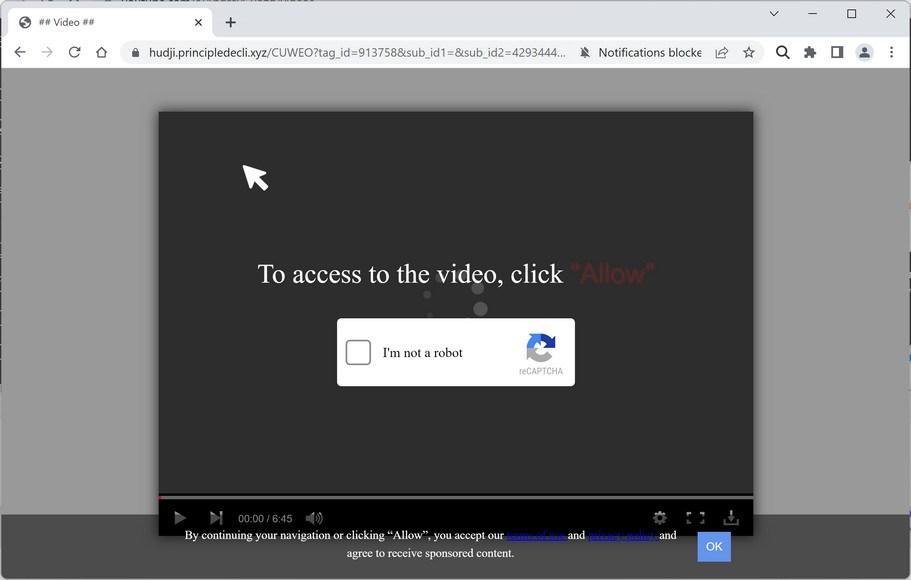Screen dimensions: 911x580
Task: Click the share page icon
Action: 722,52
